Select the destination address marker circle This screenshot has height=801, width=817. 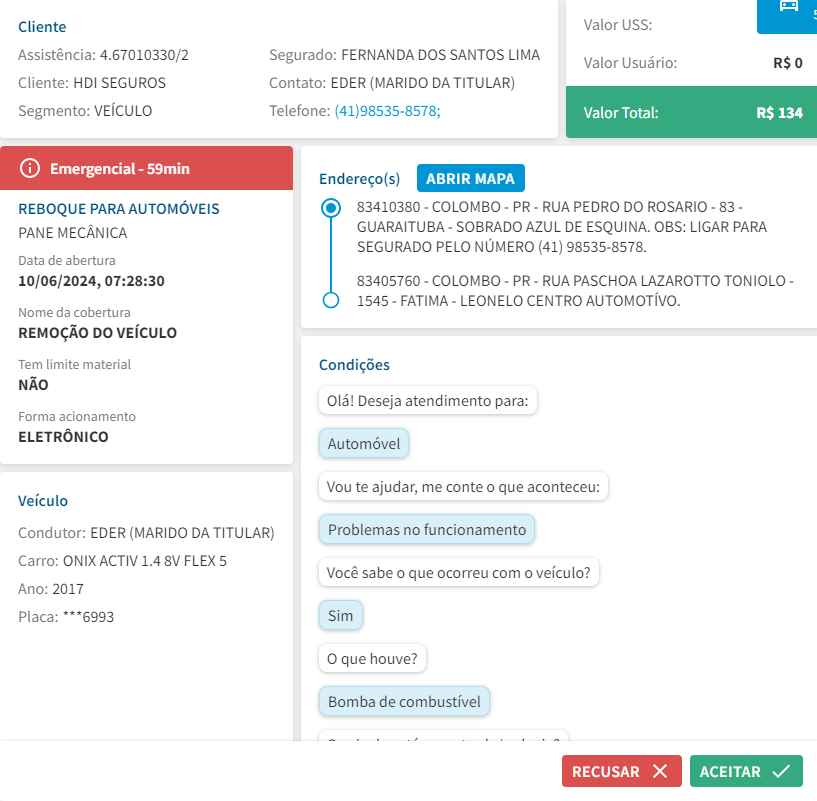tap(331, 300)
